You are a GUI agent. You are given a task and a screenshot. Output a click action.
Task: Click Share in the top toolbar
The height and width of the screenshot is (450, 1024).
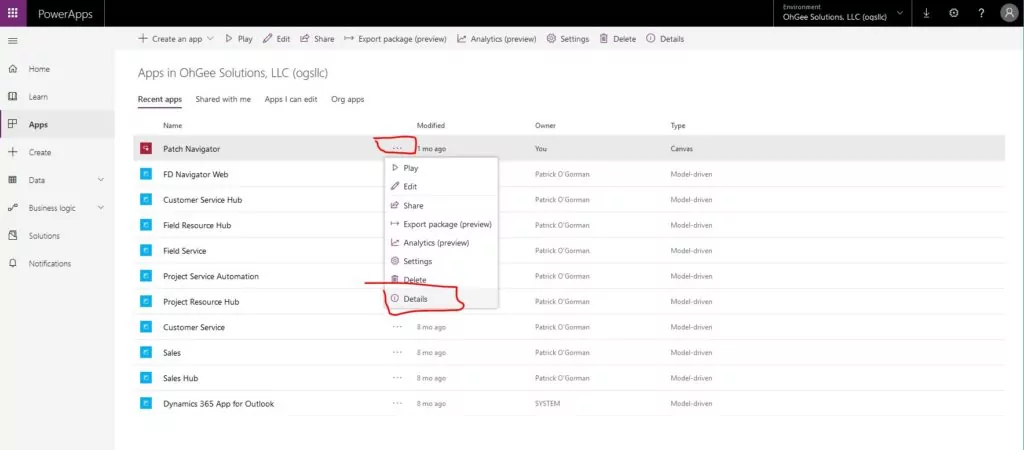317,39
